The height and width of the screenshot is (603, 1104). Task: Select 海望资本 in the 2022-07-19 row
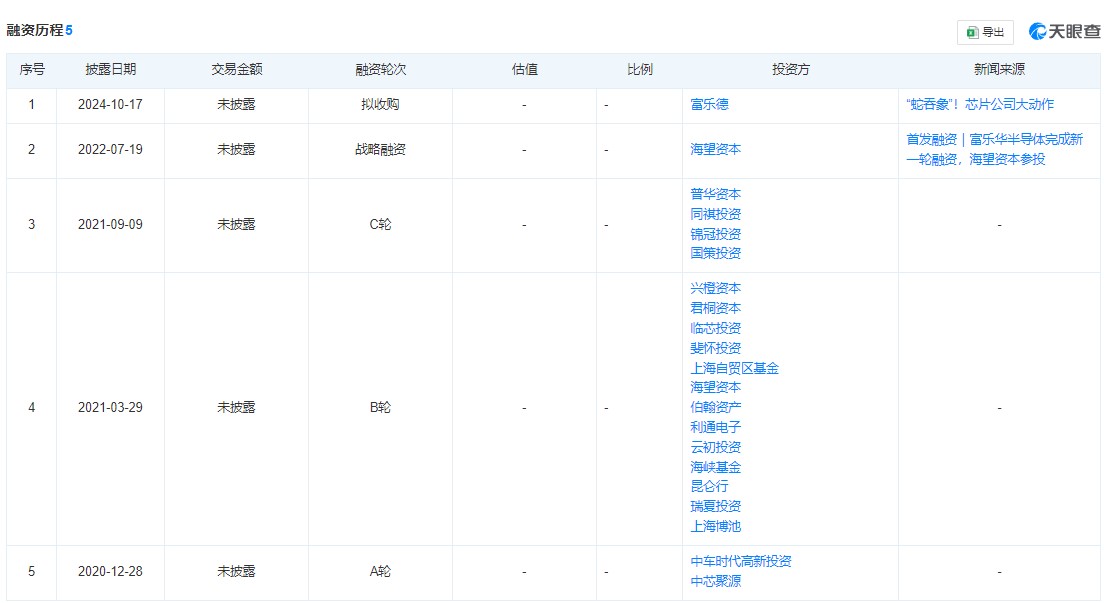click(x=715, y=149)
